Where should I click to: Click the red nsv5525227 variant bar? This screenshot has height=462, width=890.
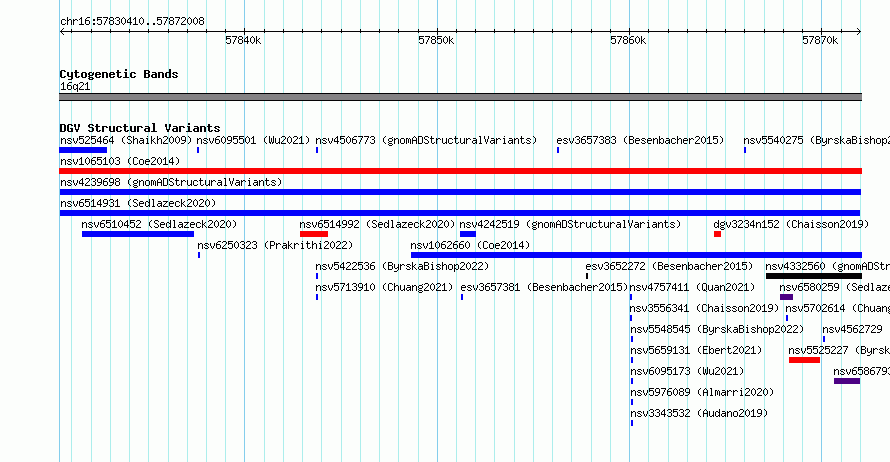click(804, 360)
